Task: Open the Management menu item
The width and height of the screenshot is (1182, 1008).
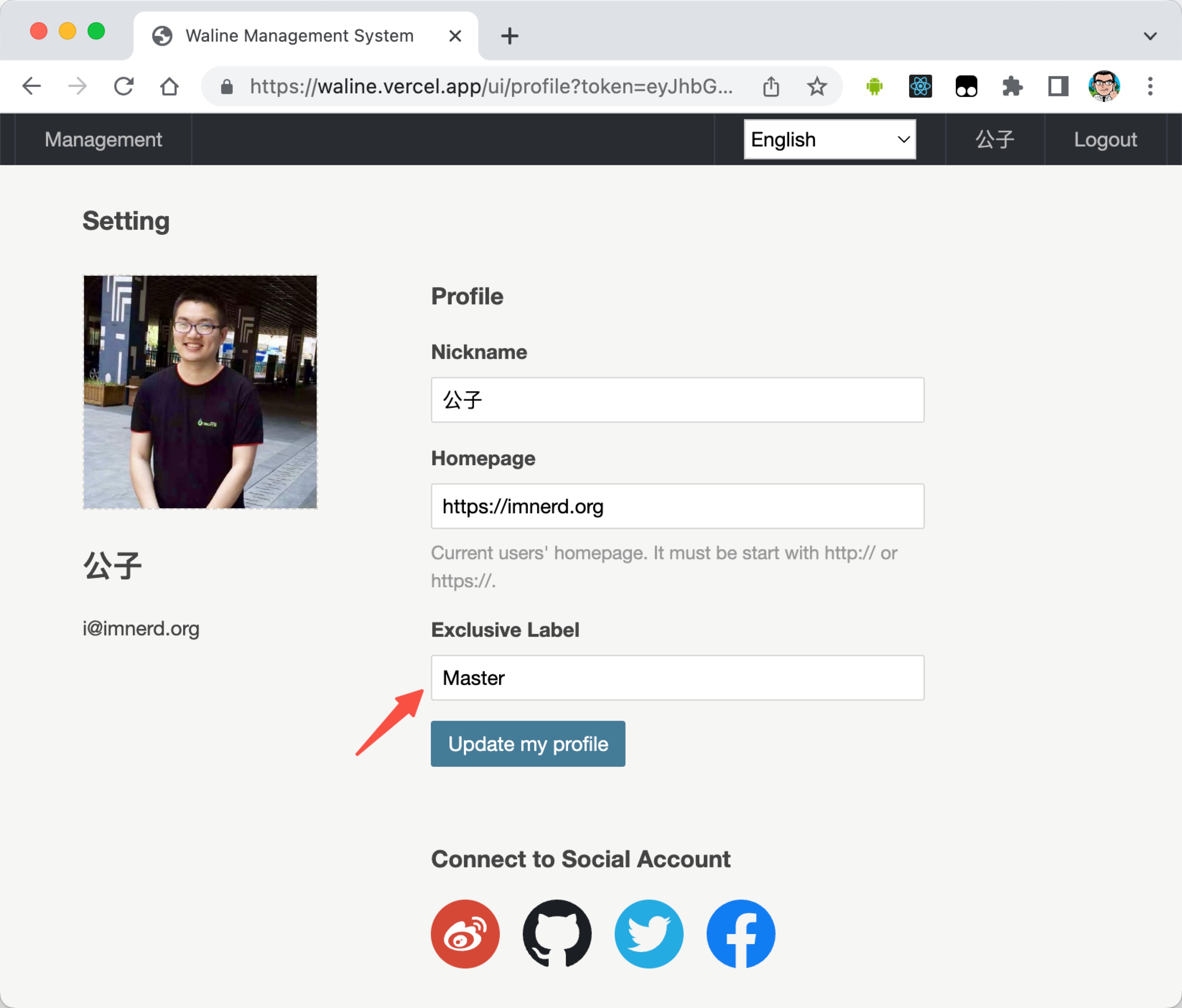Action: point(103,139)
